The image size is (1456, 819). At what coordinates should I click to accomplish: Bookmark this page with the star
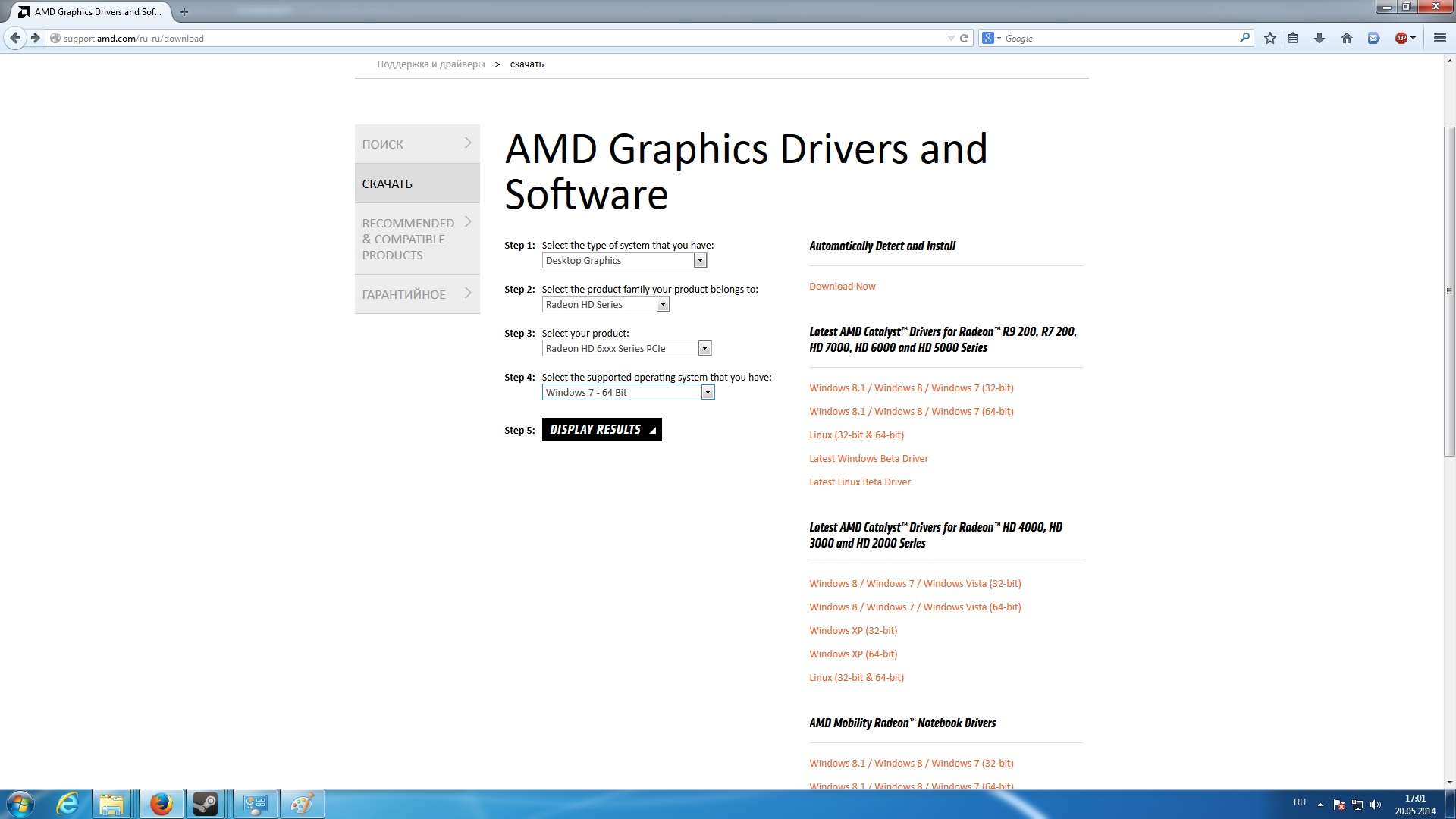click(x=1270, y=38)
